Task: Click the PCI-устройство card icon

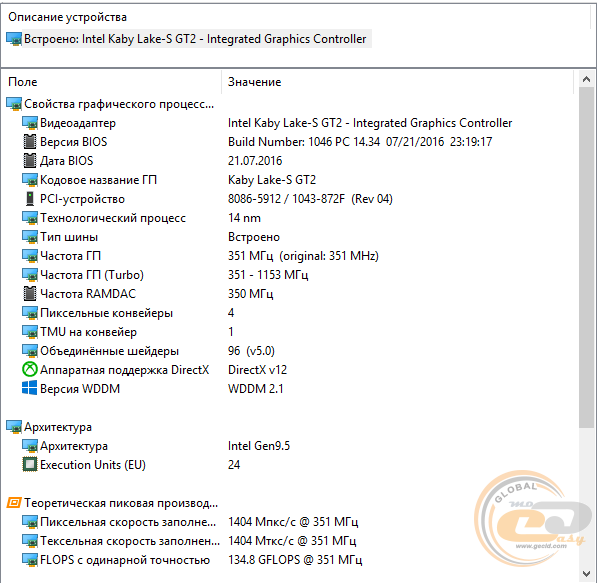Action: tap(30, 199)
